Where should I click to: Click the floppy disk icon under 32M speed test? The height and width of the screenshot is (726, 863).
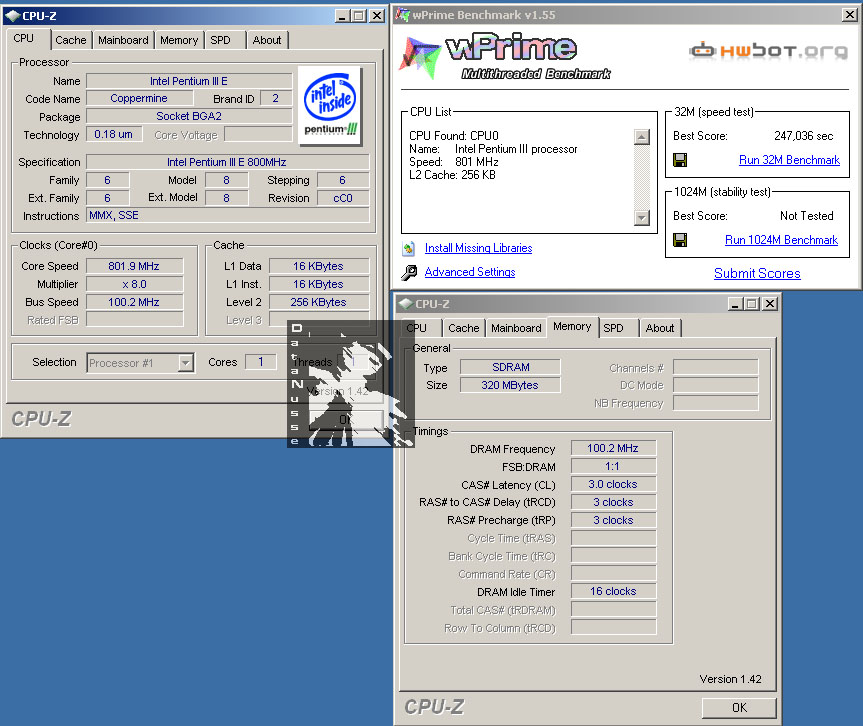click(x=680, y=160)
